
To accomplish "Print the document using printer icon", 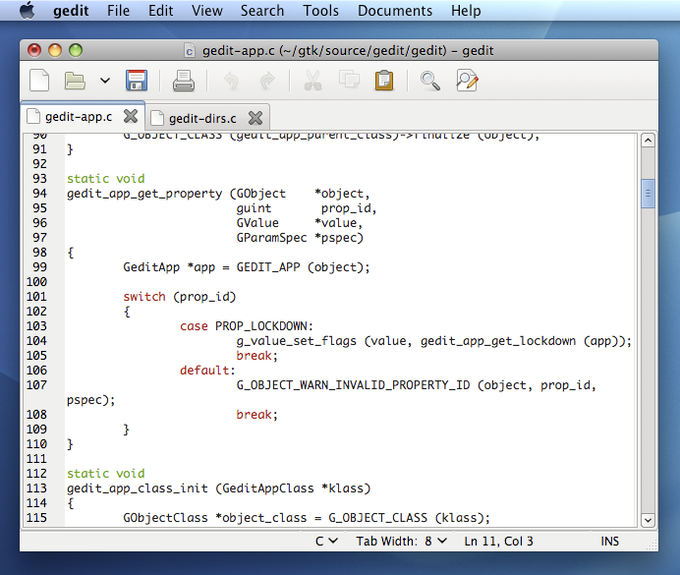I will [x=184, y=81].
